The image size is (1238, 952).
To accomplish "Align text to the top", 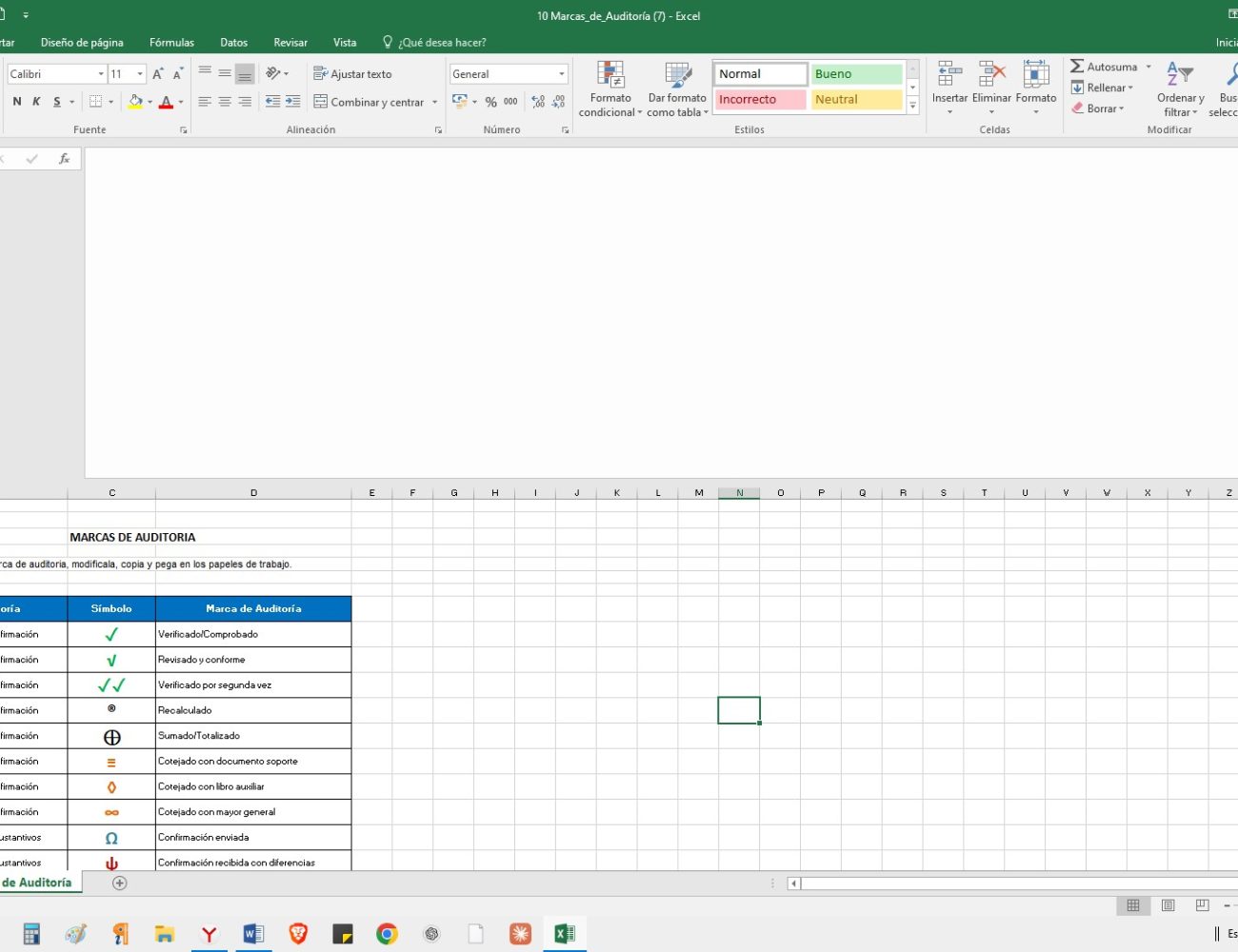I will tap(205, 72).
